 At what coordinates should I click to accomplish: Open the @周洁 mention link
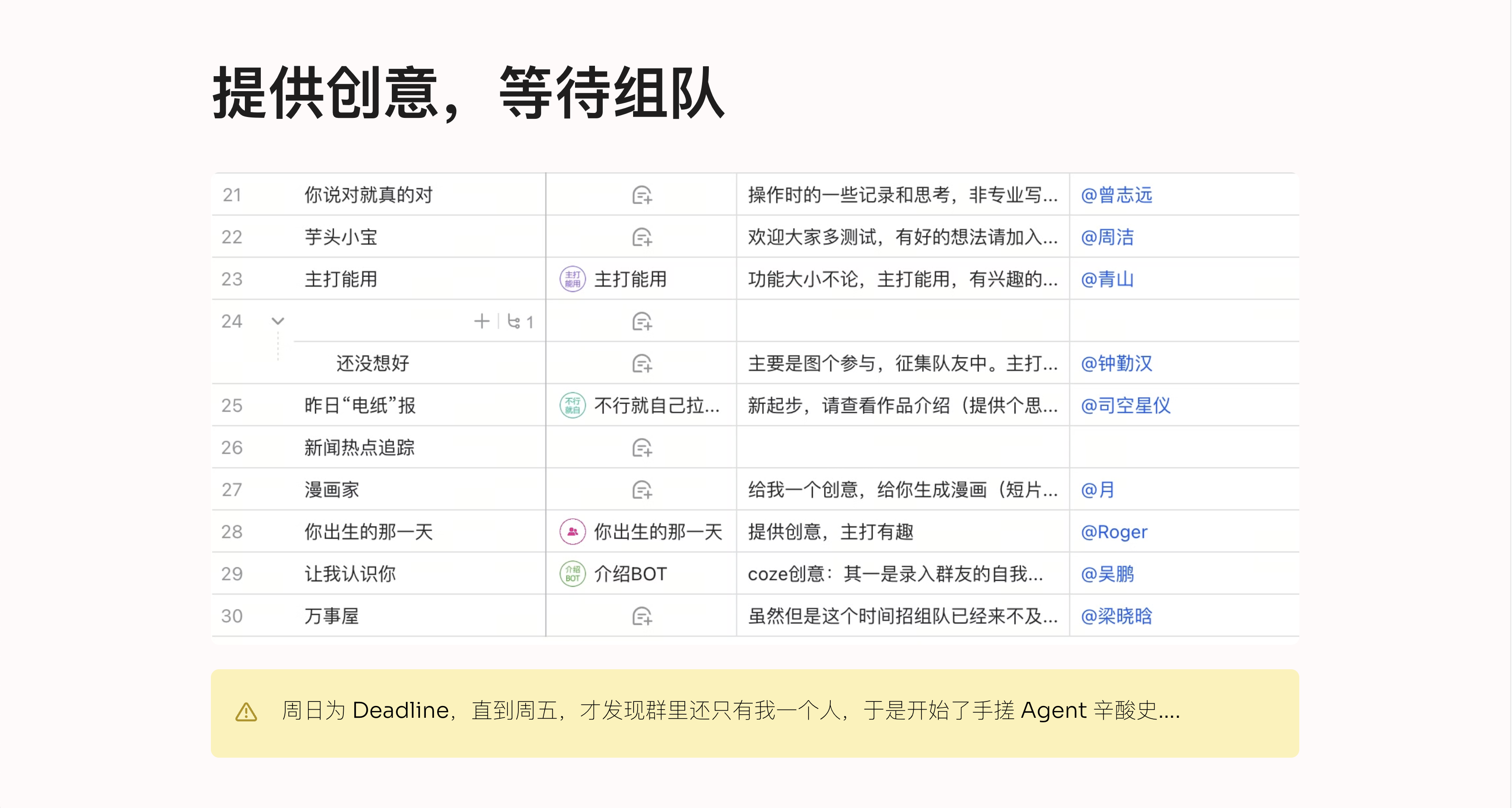tap(1107, 237)
